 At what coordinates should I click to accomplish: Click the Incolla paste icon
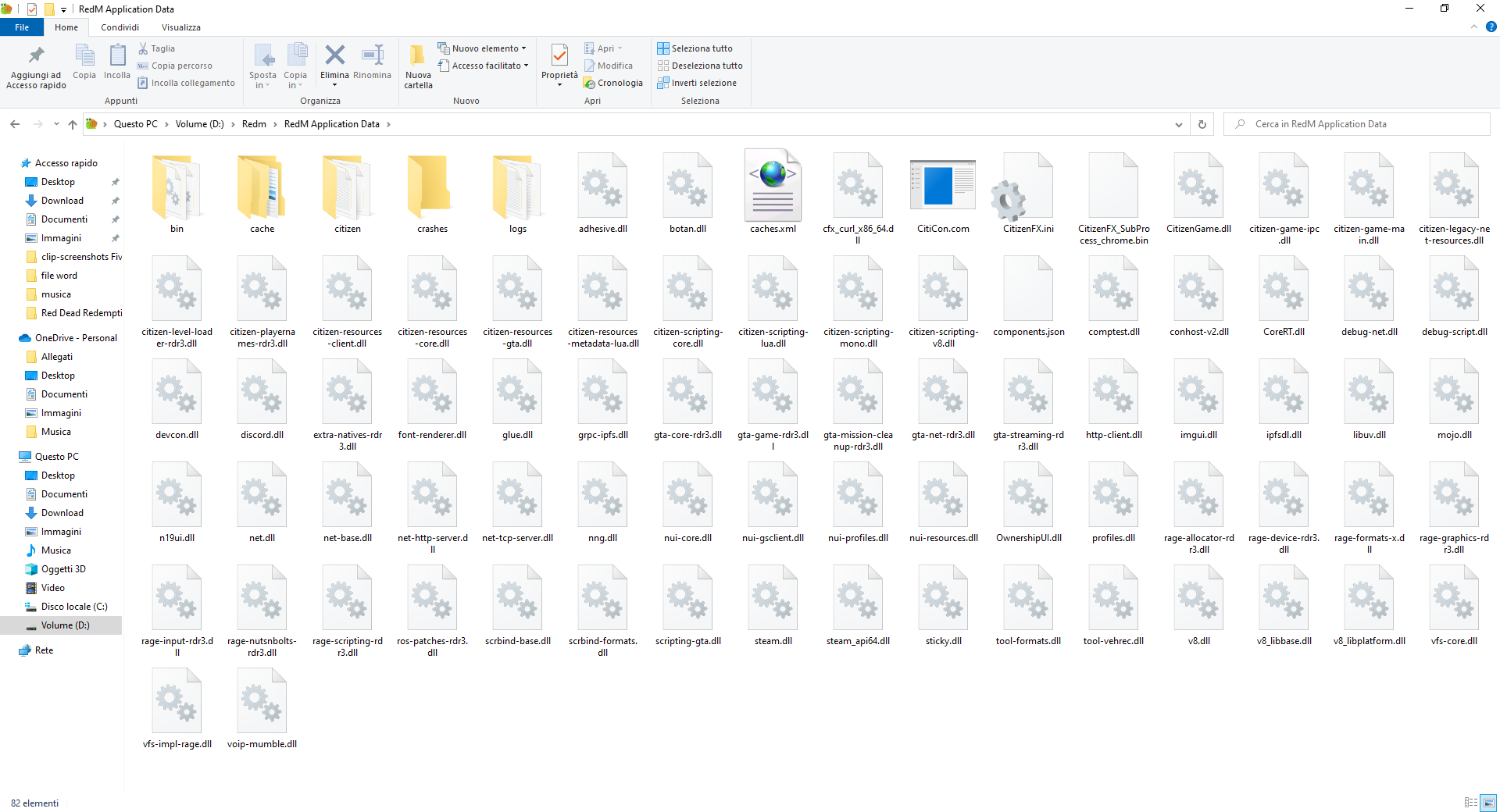[117, 62]
